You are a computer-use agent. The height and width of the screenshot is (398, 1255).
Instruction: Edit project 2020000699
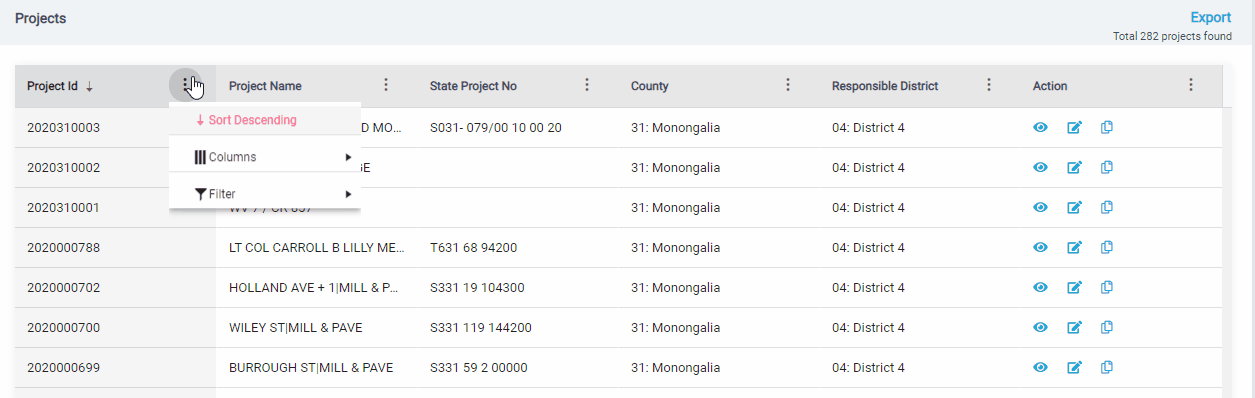(x=1074, y=367)
